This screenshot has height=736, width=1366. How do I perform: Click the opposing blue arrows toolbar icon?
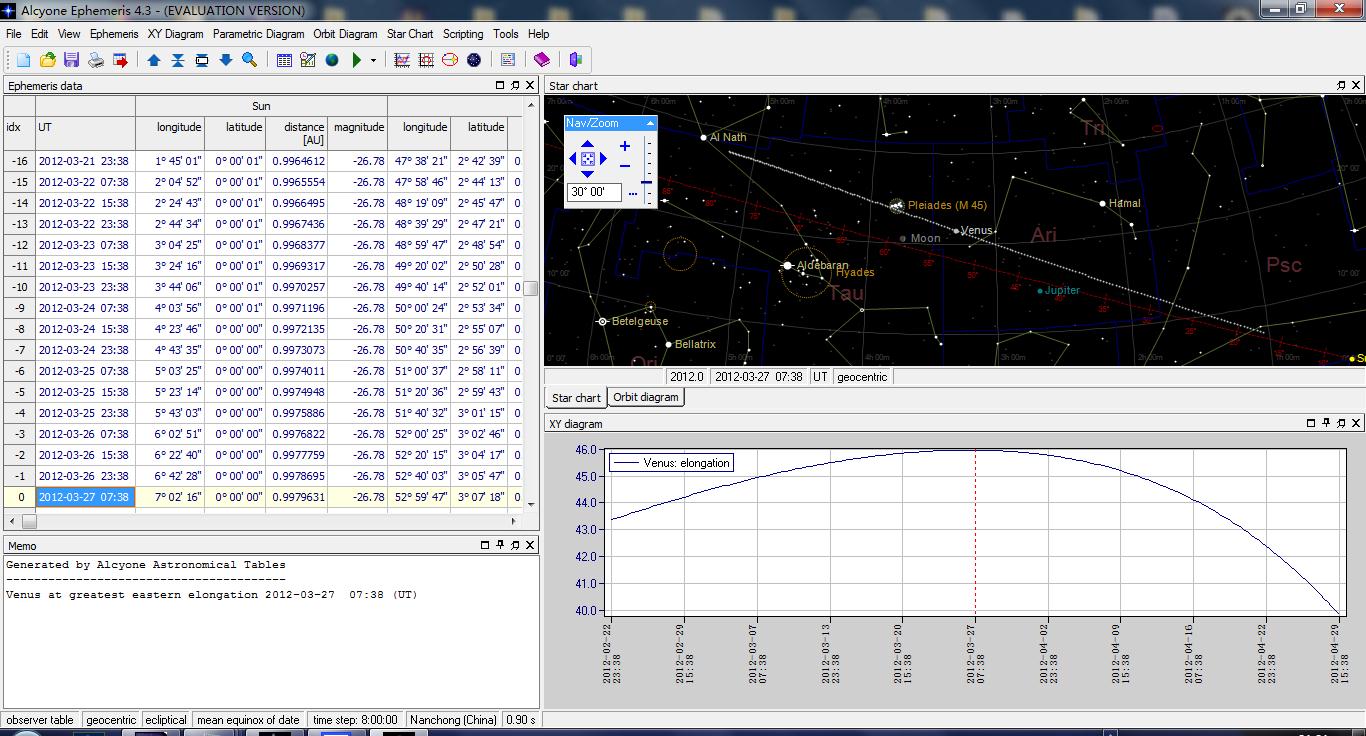(178, 60)
